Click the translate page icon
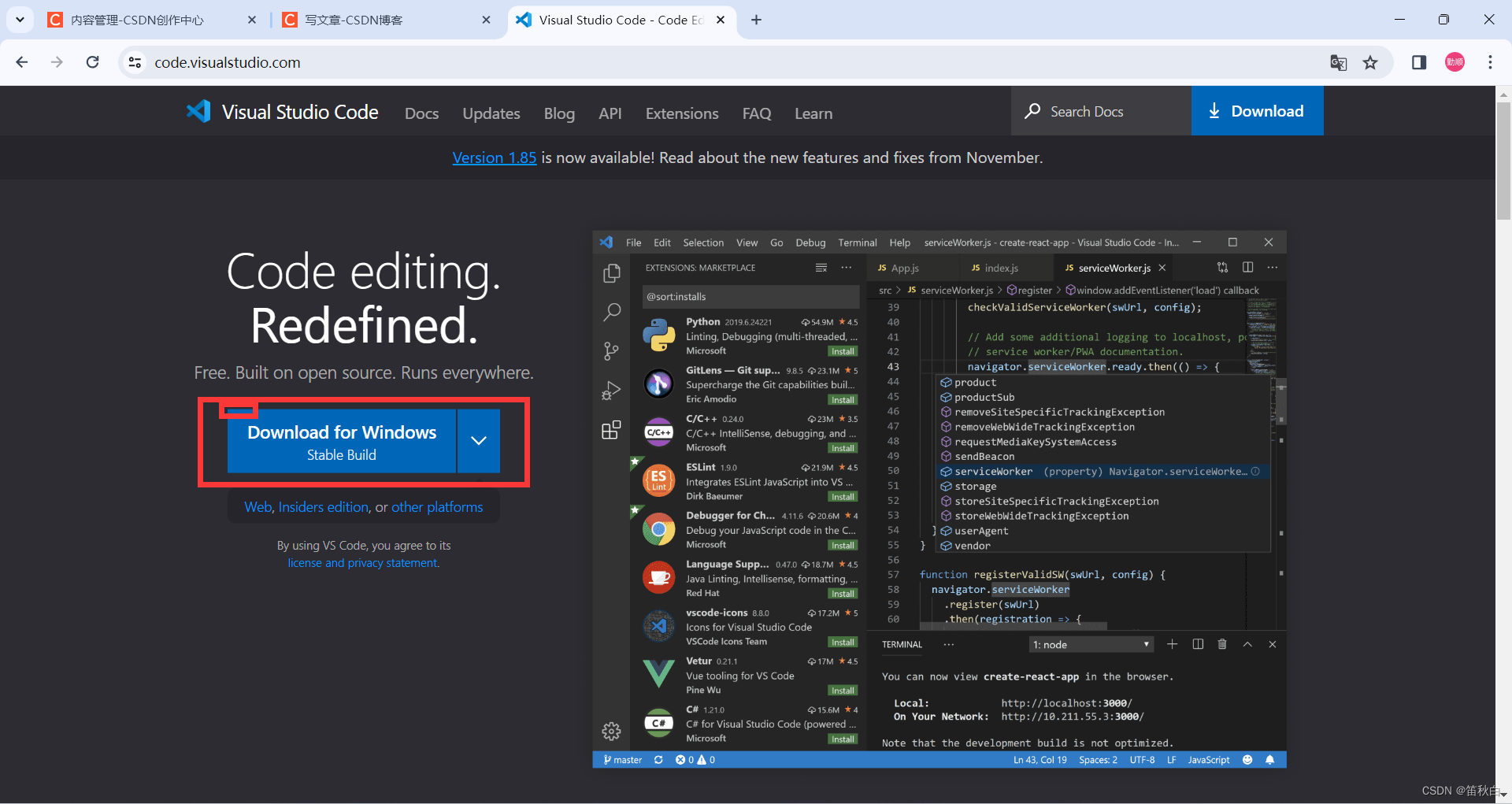The image size is (1512, 804). (1338, 62)
